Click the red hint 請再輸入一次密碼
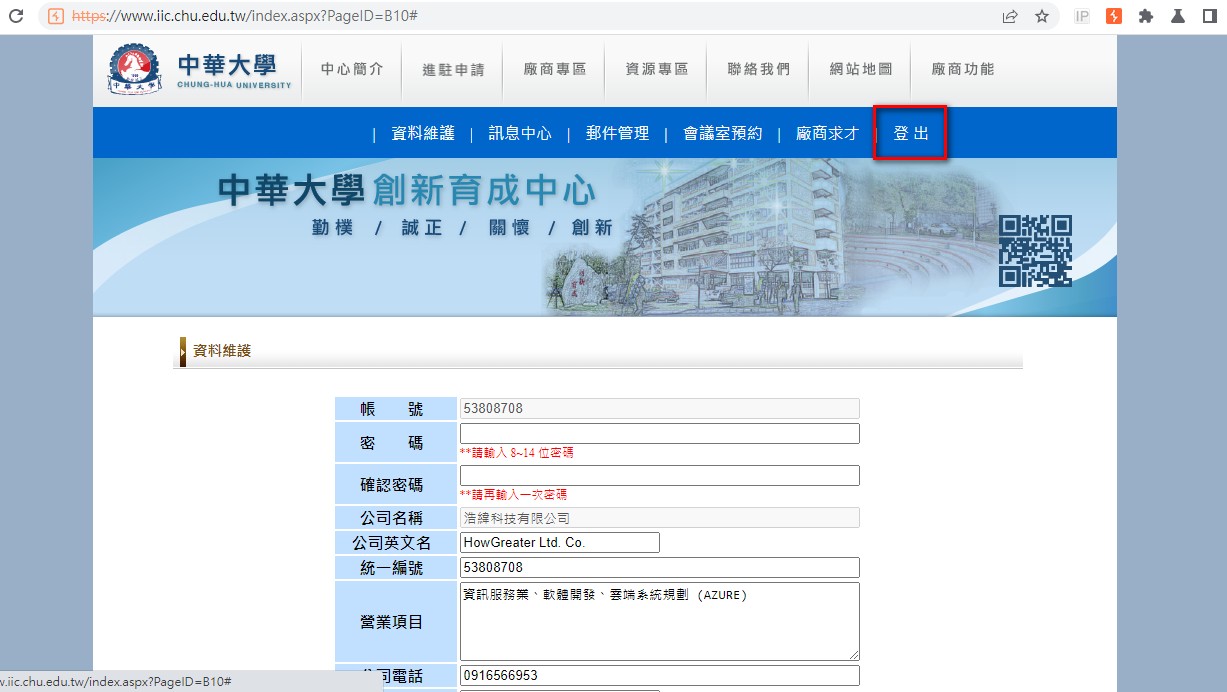 tap(513, 495)
